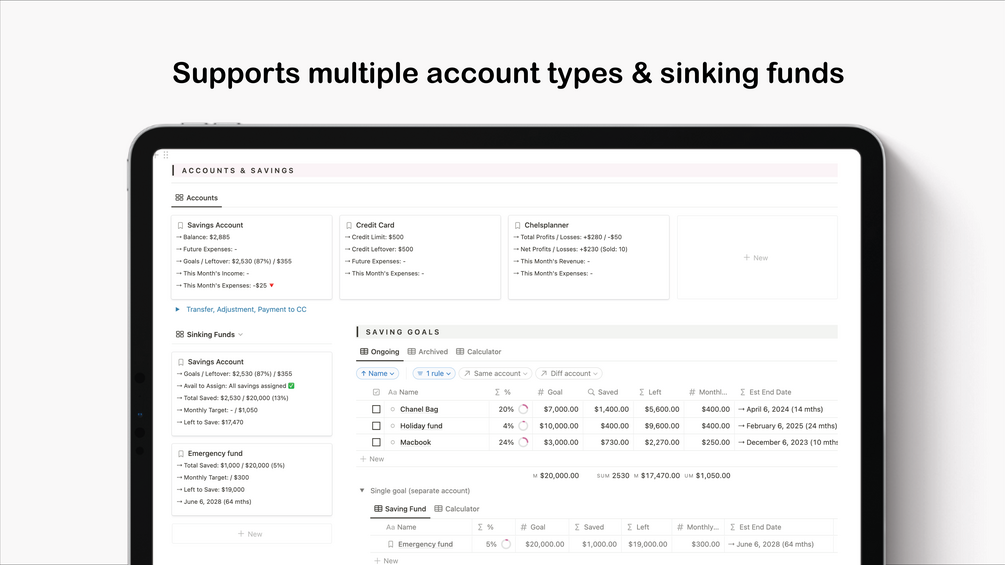Screen dimensions: 1005x565
Task: Click the Aa Name column header in Saving Goals
Action: click(x=403, y=392)
